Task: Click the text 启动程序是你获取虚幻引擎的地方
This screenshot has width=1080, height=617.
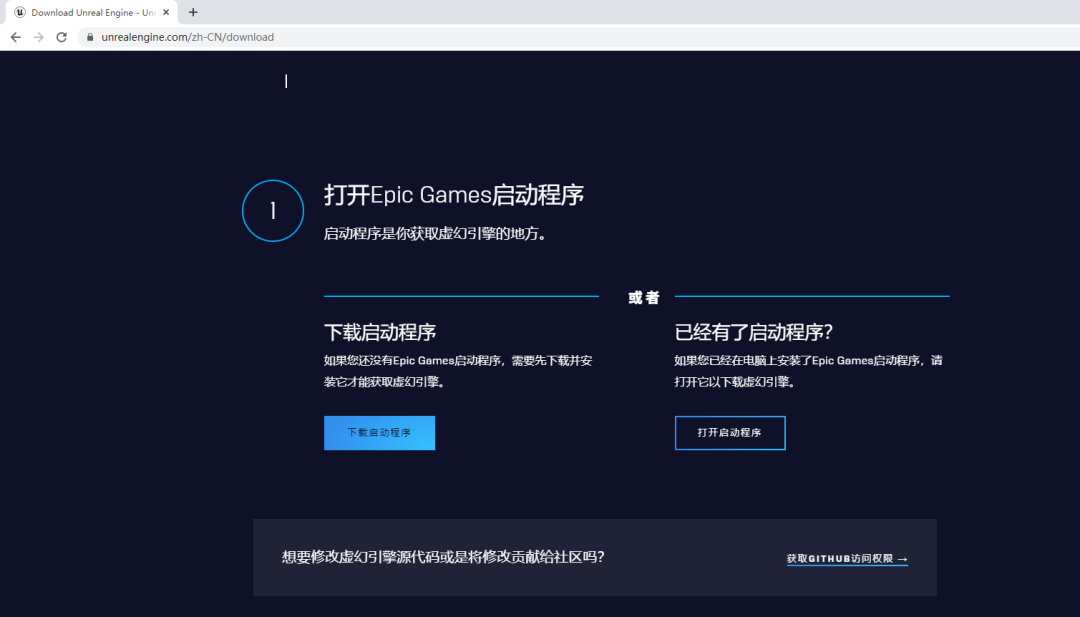Action: point(435,234)
